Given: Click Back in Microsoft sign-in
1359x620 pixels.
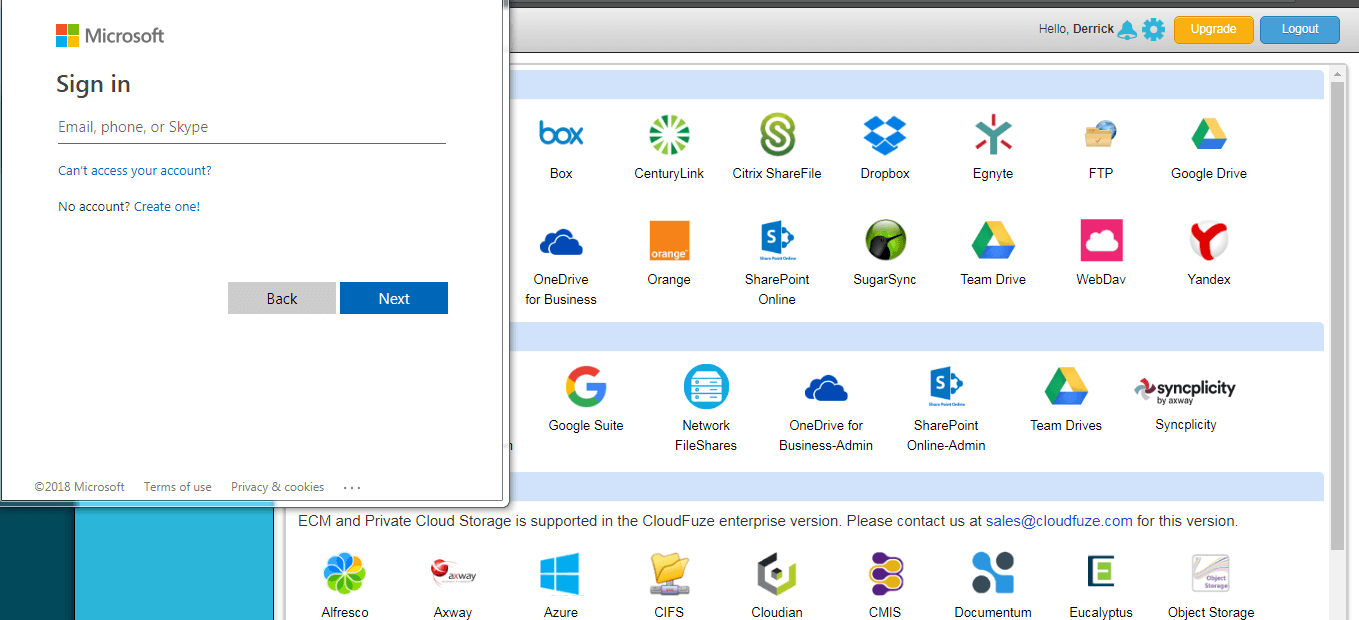Looking at the screenshot, I should 282,298.
